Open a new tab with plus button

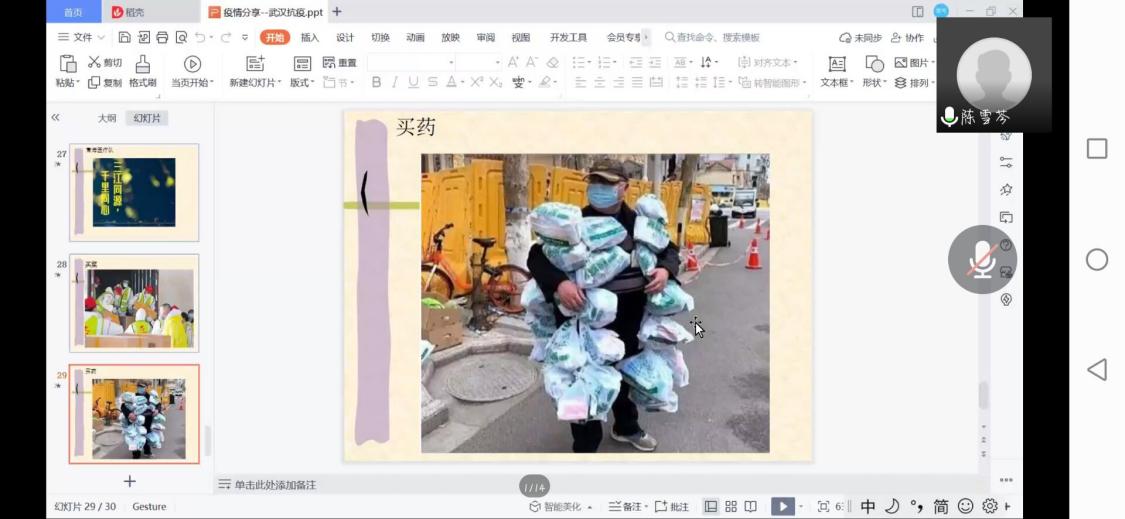point(337,11)
